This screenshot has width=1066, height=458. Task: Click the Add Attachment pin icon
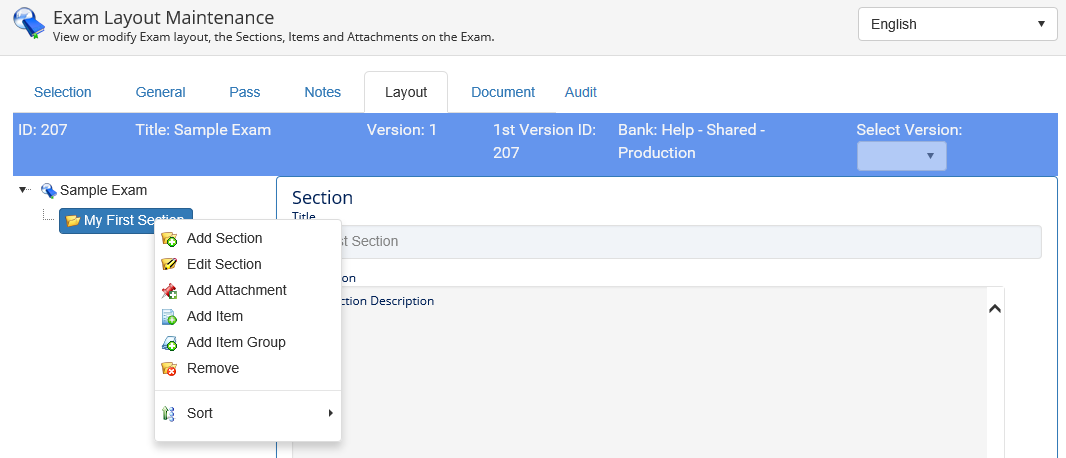(169, 291)
